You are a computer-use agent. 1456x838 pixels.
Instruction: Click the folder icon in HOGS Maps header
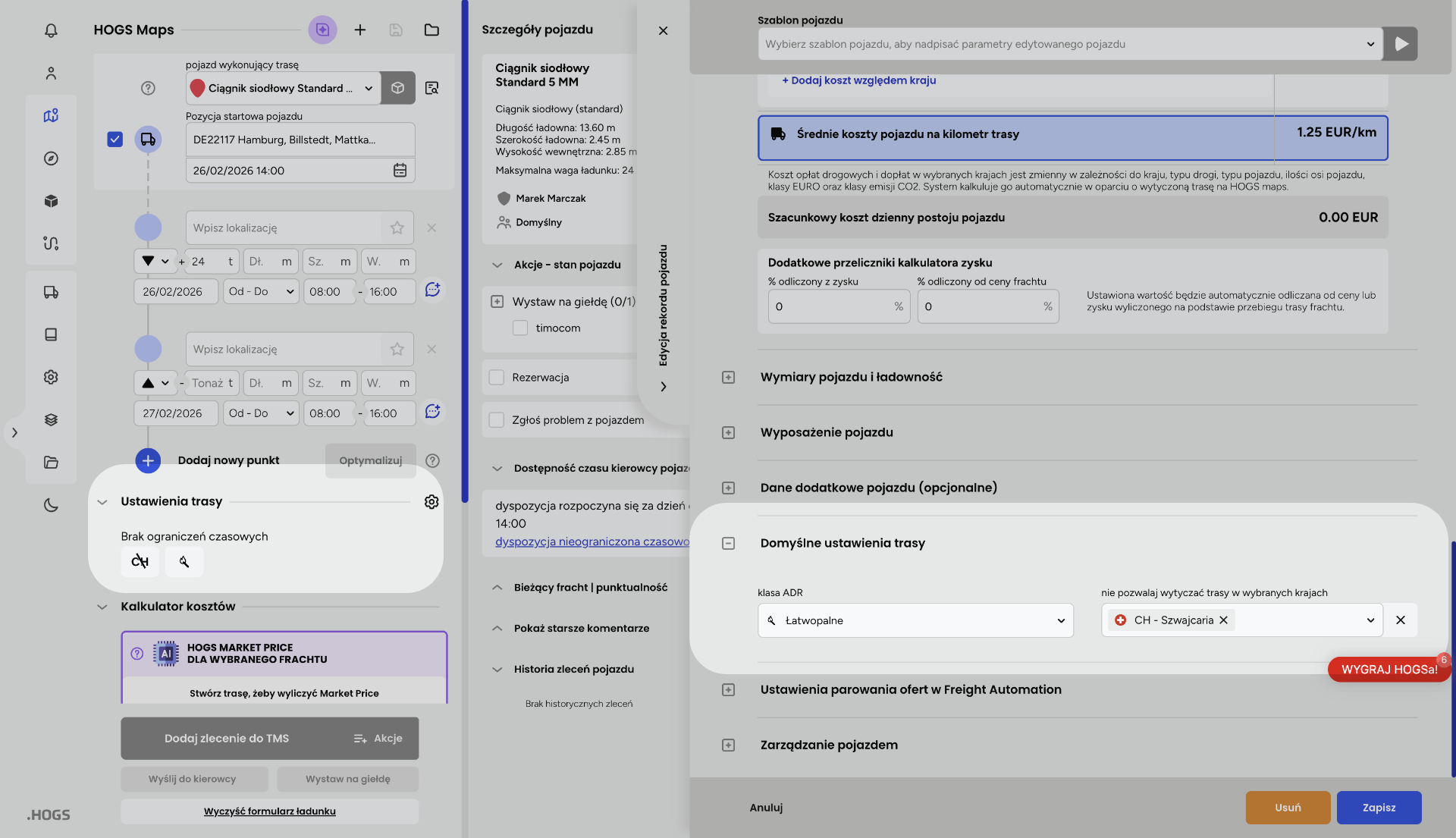pos(431,30)
